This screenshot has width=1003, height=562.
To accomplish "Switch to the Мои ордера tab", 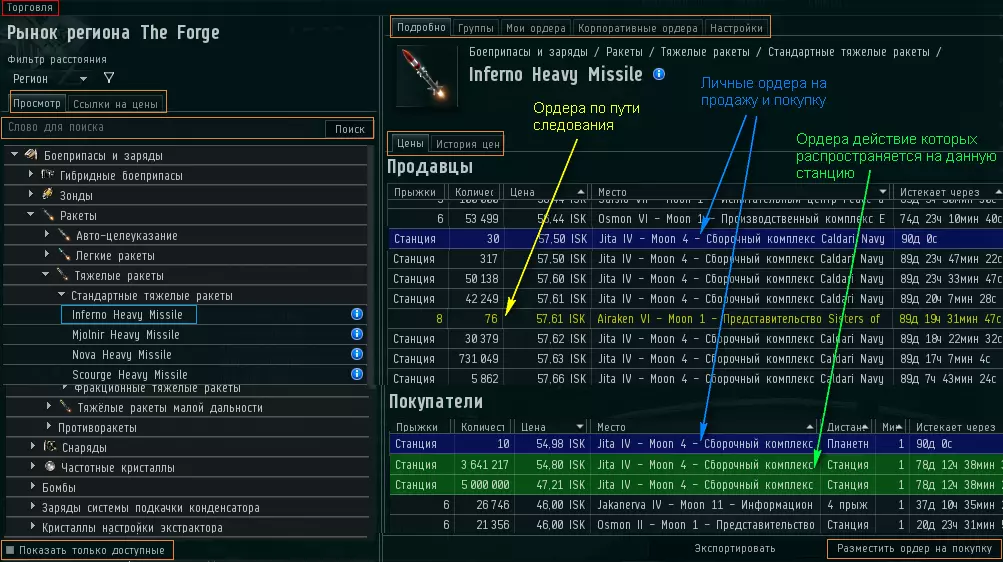I will click(x=536, y=28).
